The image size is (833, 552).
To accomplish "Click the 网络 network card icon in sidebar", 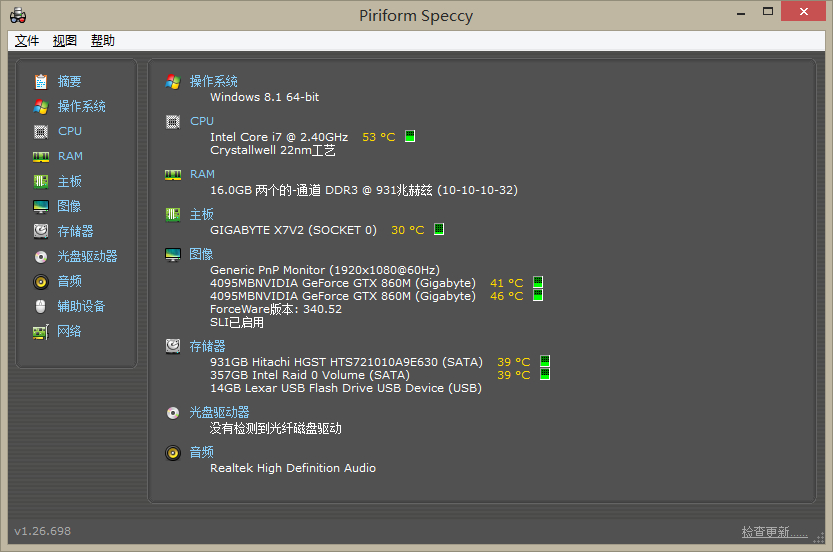I will 41,332.
